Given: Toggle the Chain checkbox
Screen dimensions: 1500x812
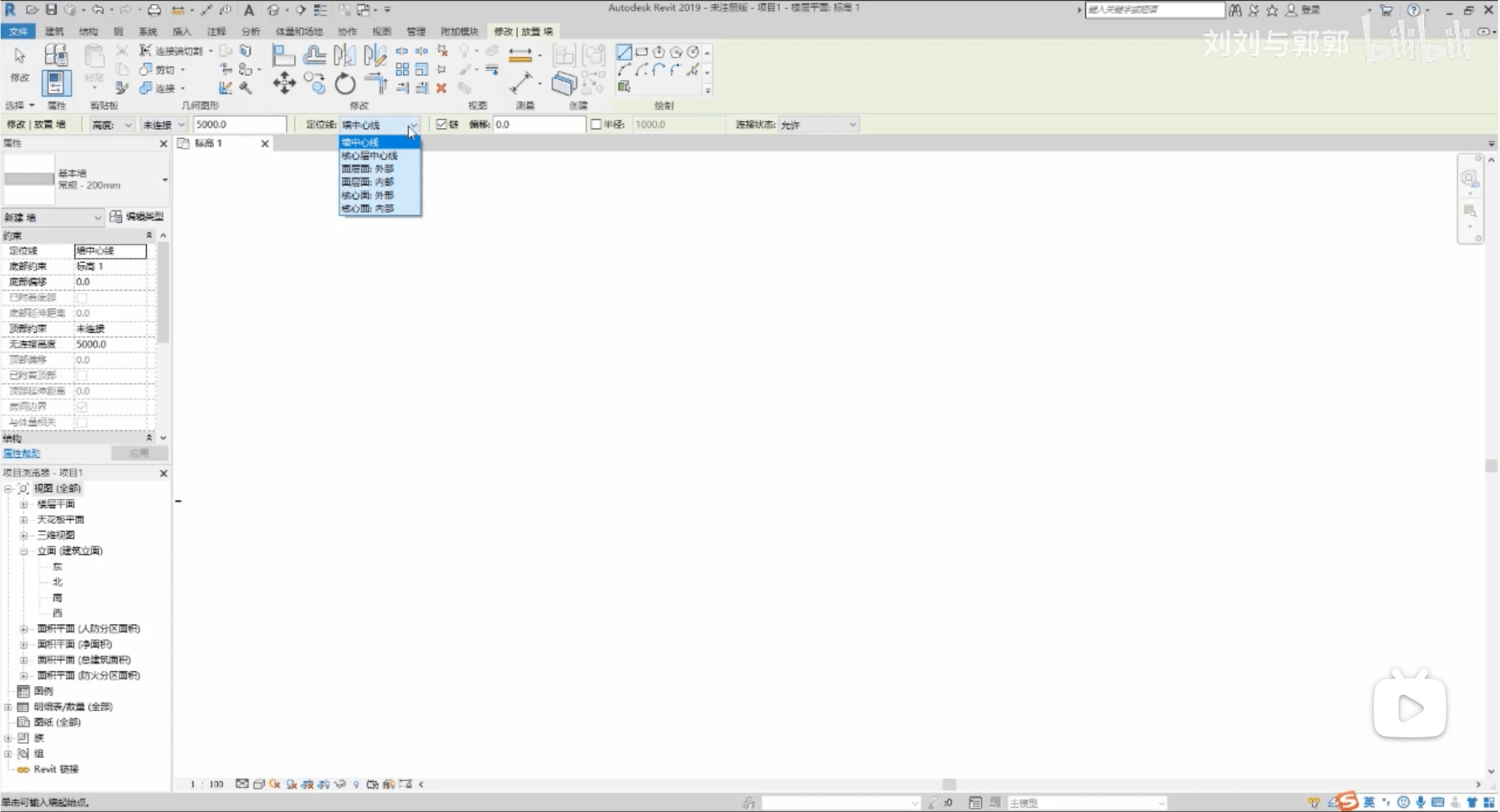Looking at the screenshot, I should pyautogui.click(x=441, y=125).
